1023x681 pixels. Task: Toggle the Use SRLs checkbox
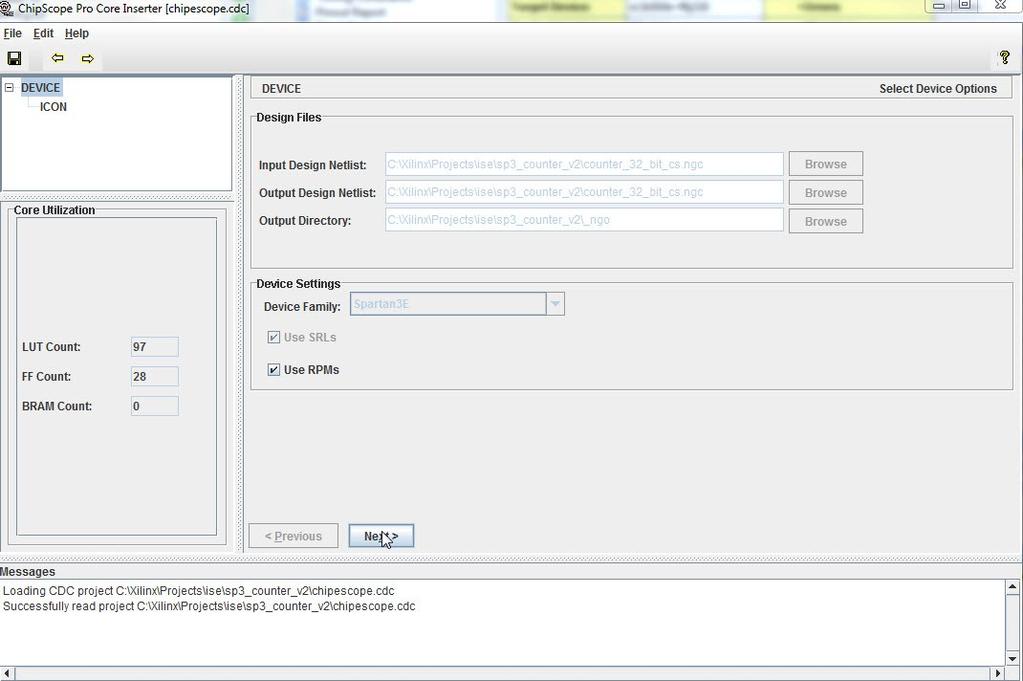pyautogui.click(x=273, y=337)
